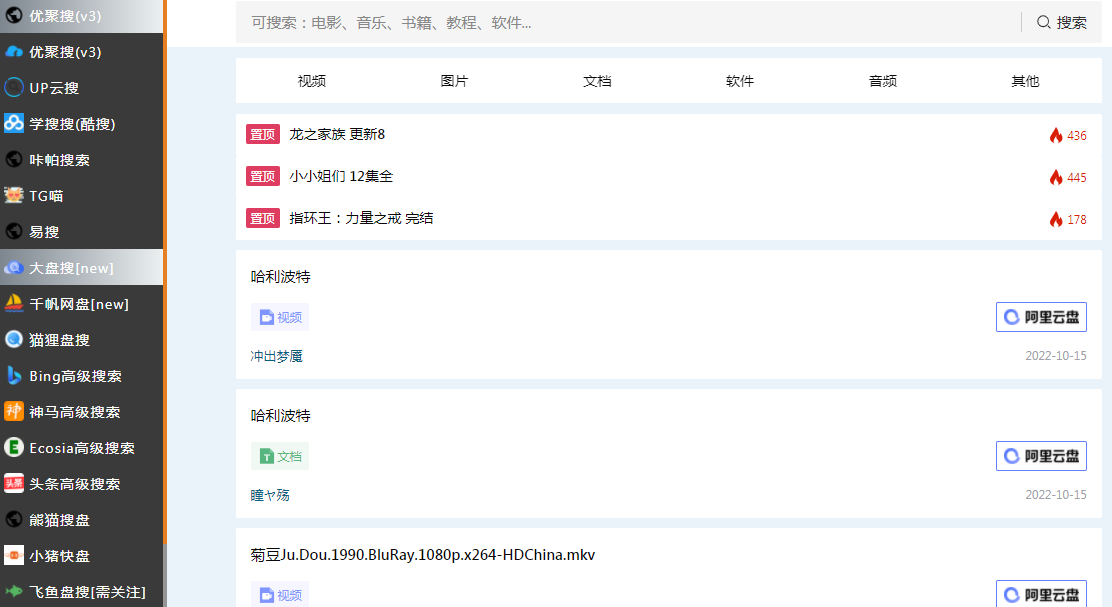
Task: Click the flame icon beside 445
Action: [1056, 177]
